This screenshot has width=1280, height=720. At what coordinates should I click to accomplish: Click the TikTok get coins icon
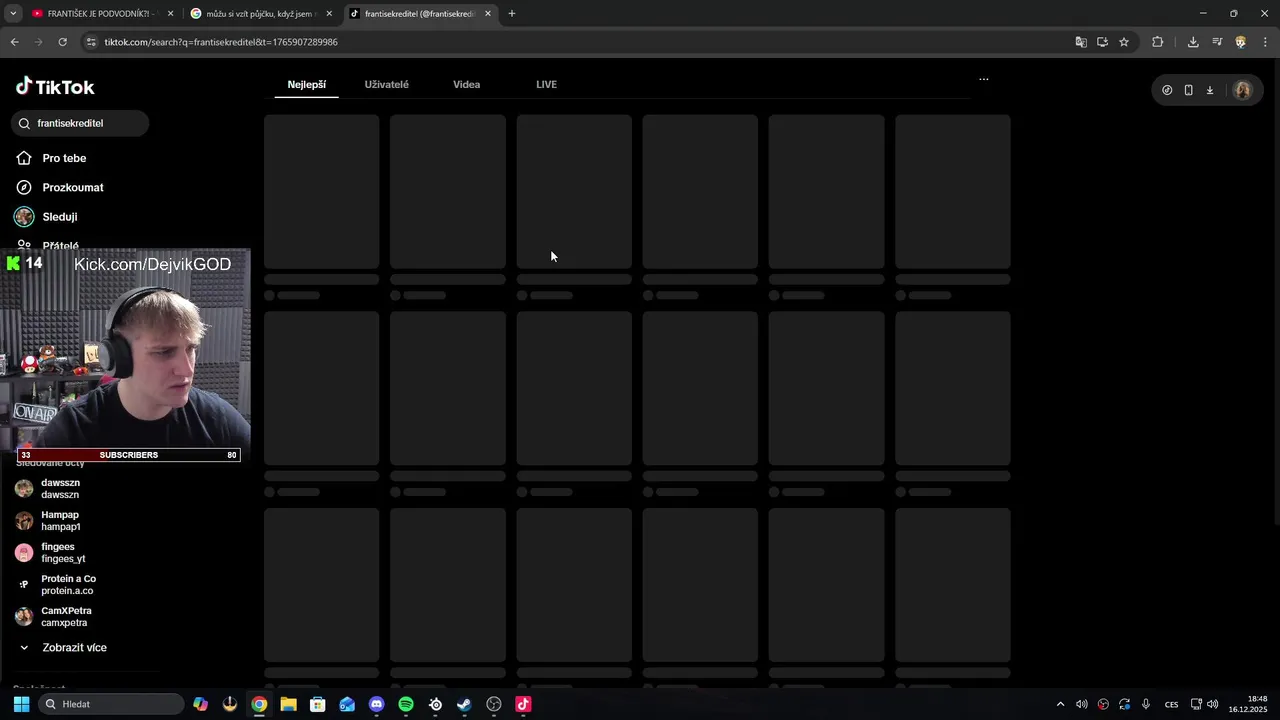1167,90
